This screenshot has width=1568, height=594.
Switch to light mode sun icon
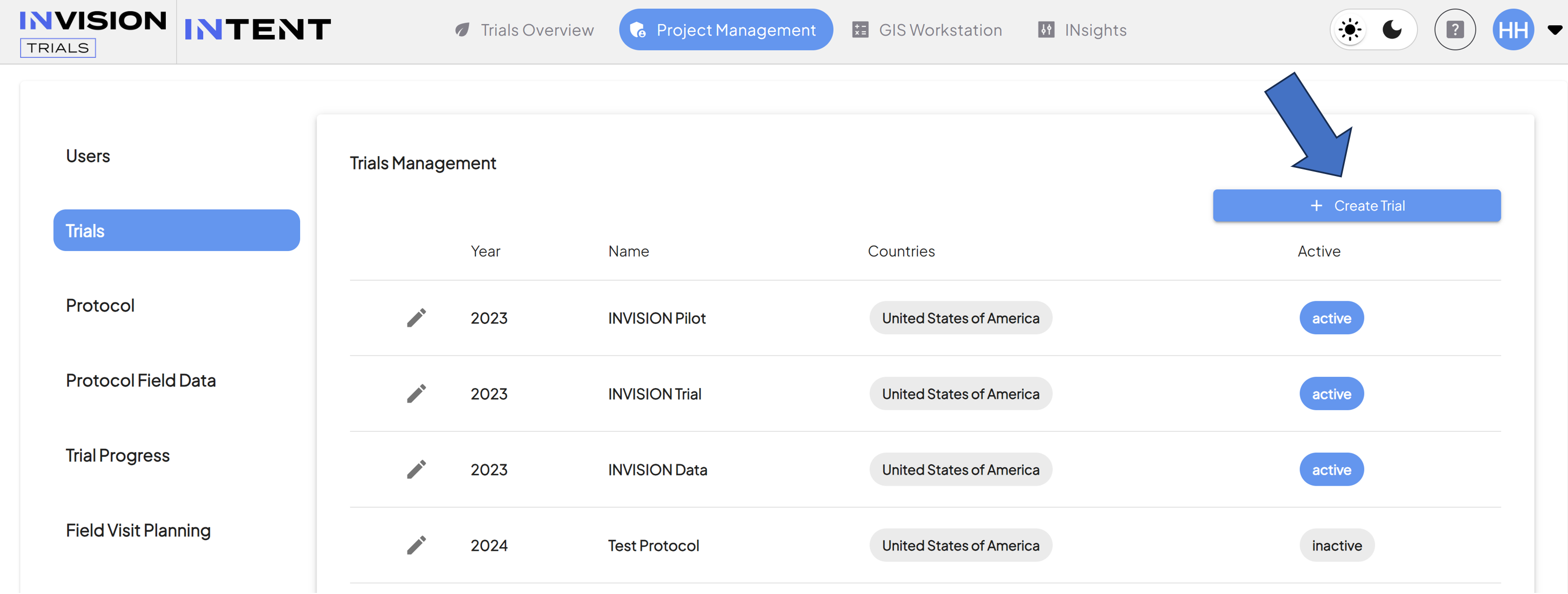(1349, 29)
